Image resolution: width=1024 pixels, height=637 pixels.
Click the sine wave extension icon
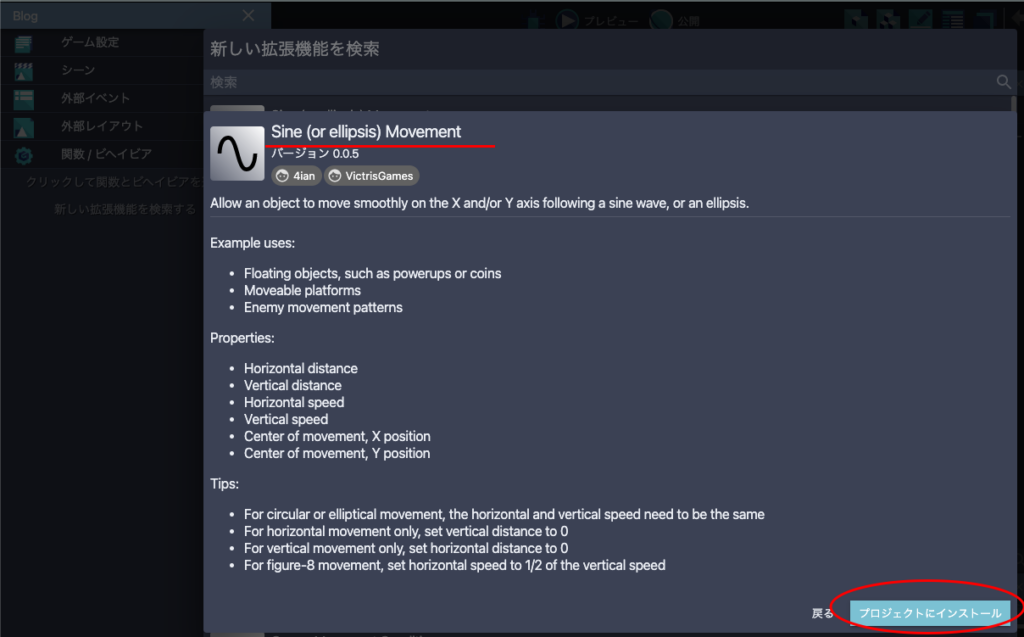pos(237,153)
